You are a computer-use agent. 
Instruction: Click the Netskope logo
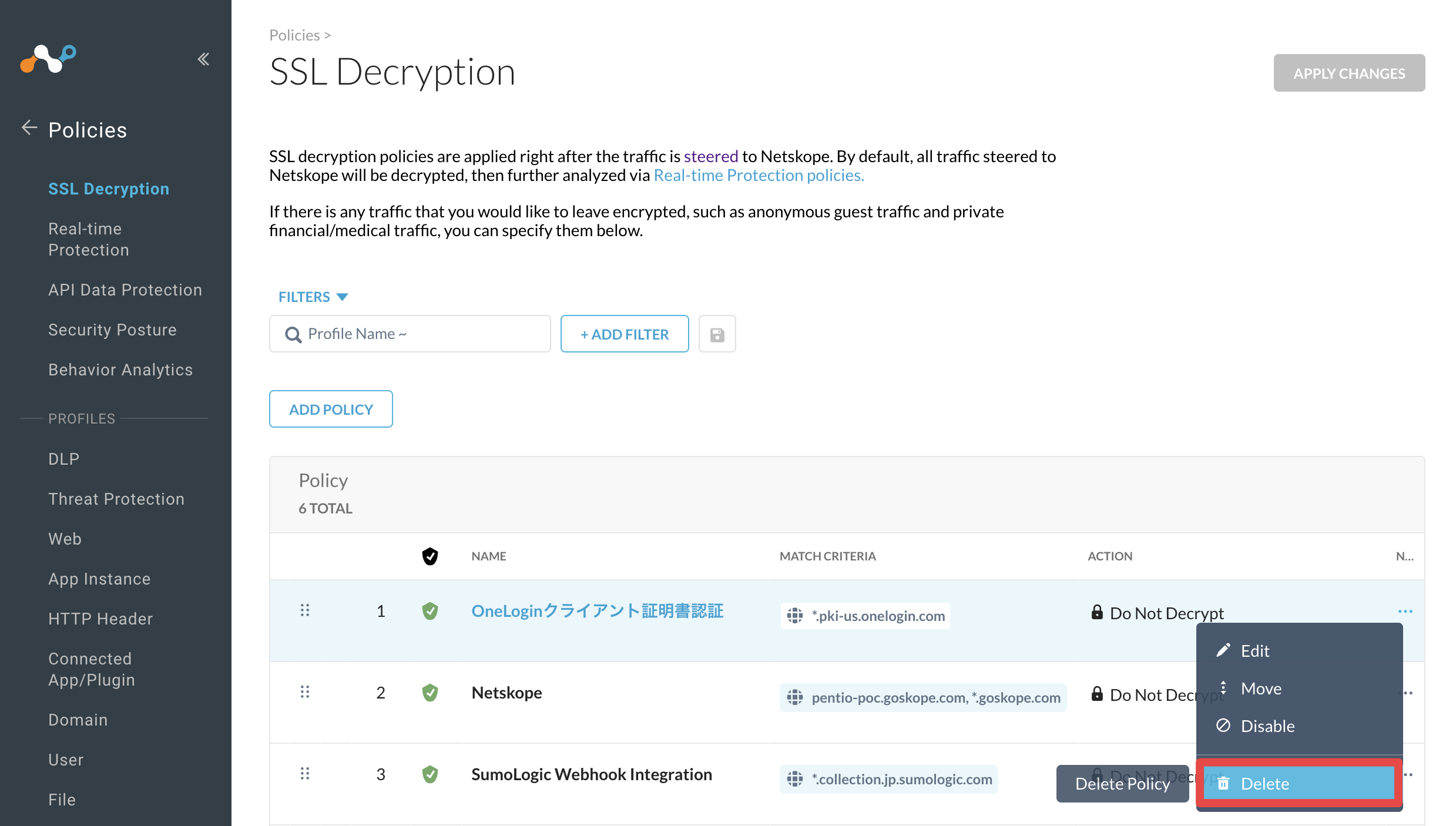point(48,59)
